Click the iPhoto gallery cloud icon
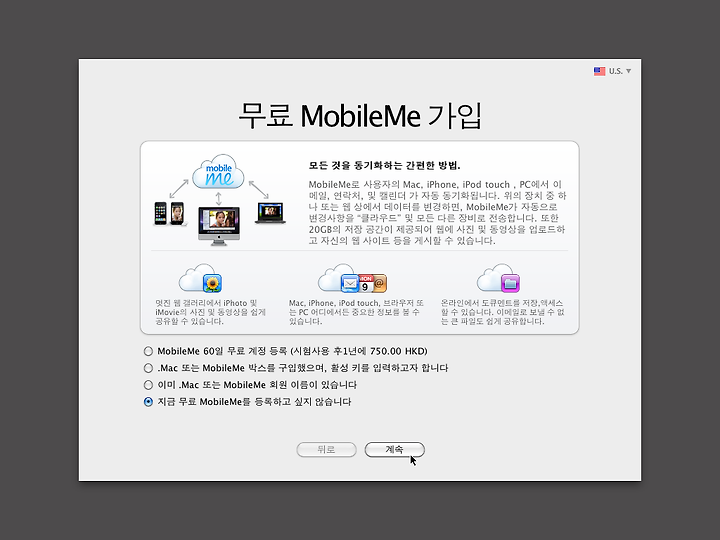 201,279
